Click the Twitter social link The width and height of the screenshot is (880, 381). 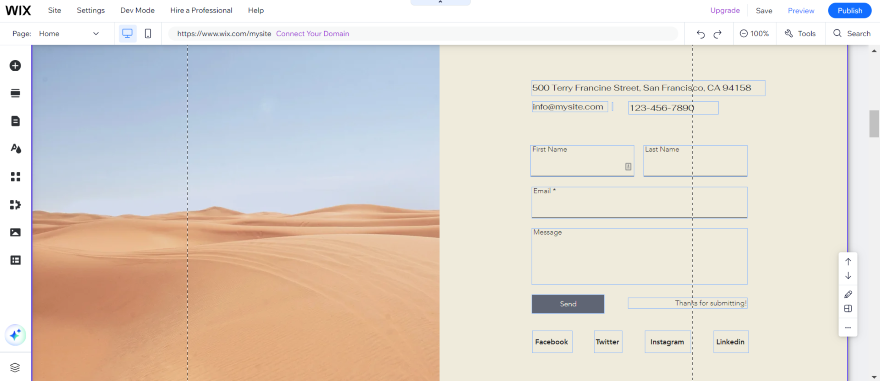pyautogui.click(x=608, y=342)
